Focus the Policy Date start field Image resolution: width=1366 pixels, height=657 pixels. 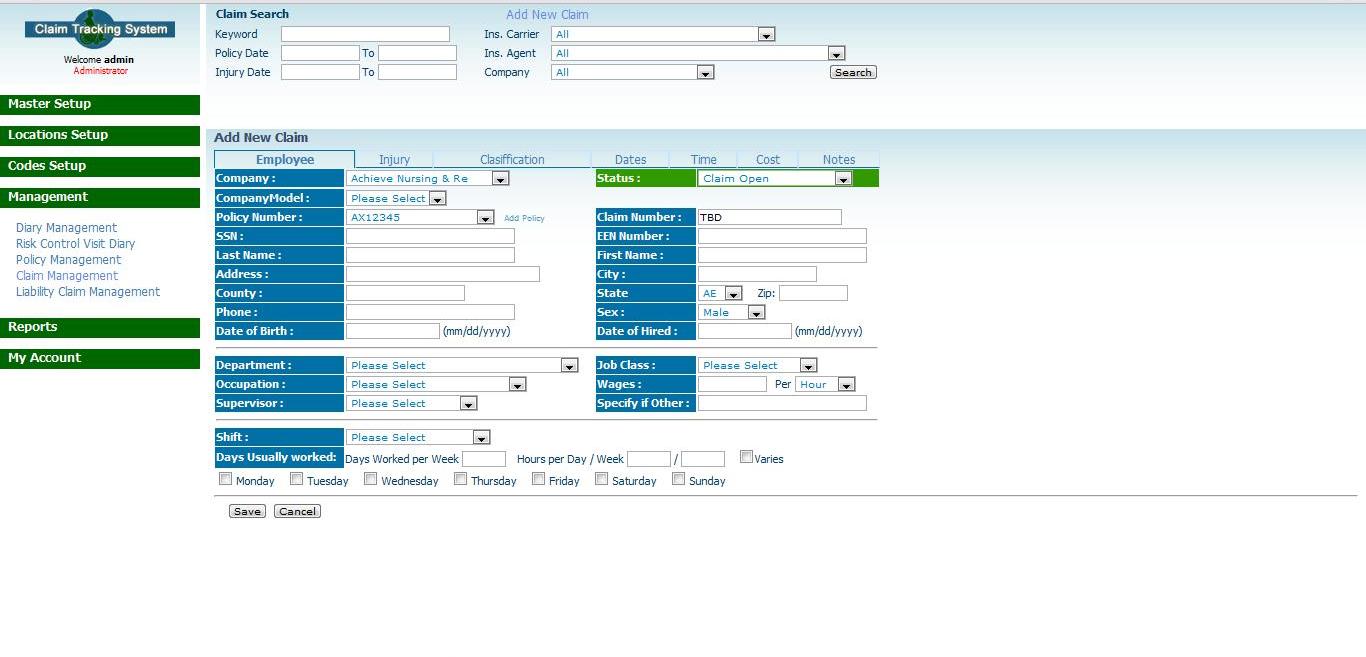click(x=320, y=53)
